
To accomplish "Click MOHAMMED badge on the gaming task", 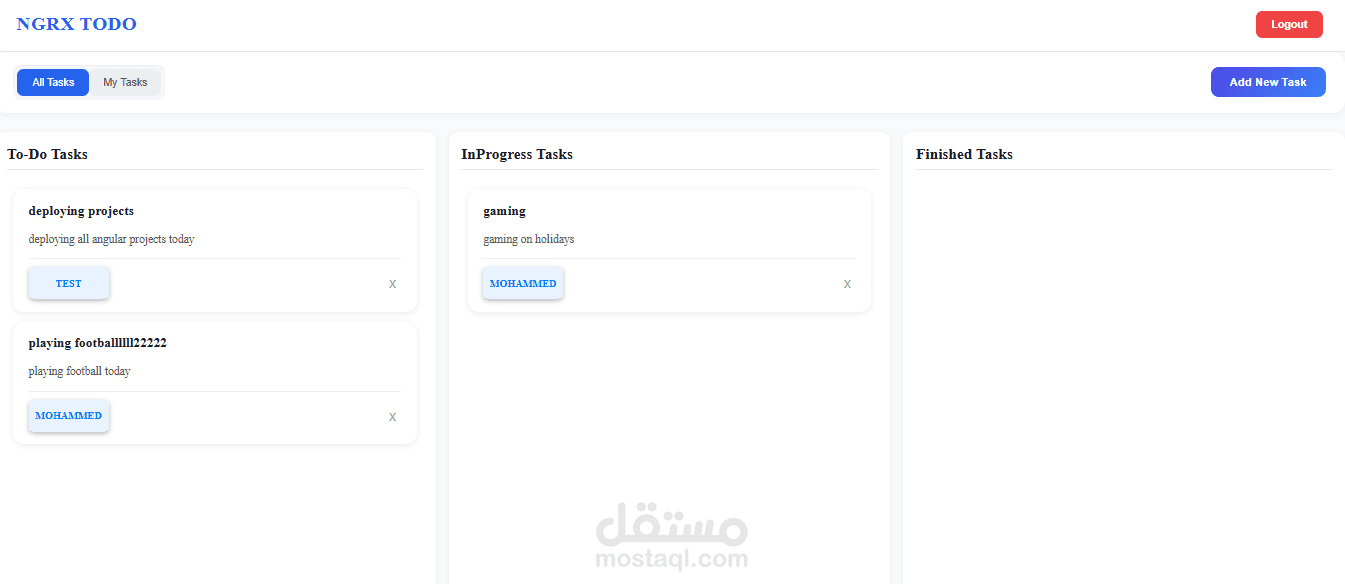I will tap(522, 283).
